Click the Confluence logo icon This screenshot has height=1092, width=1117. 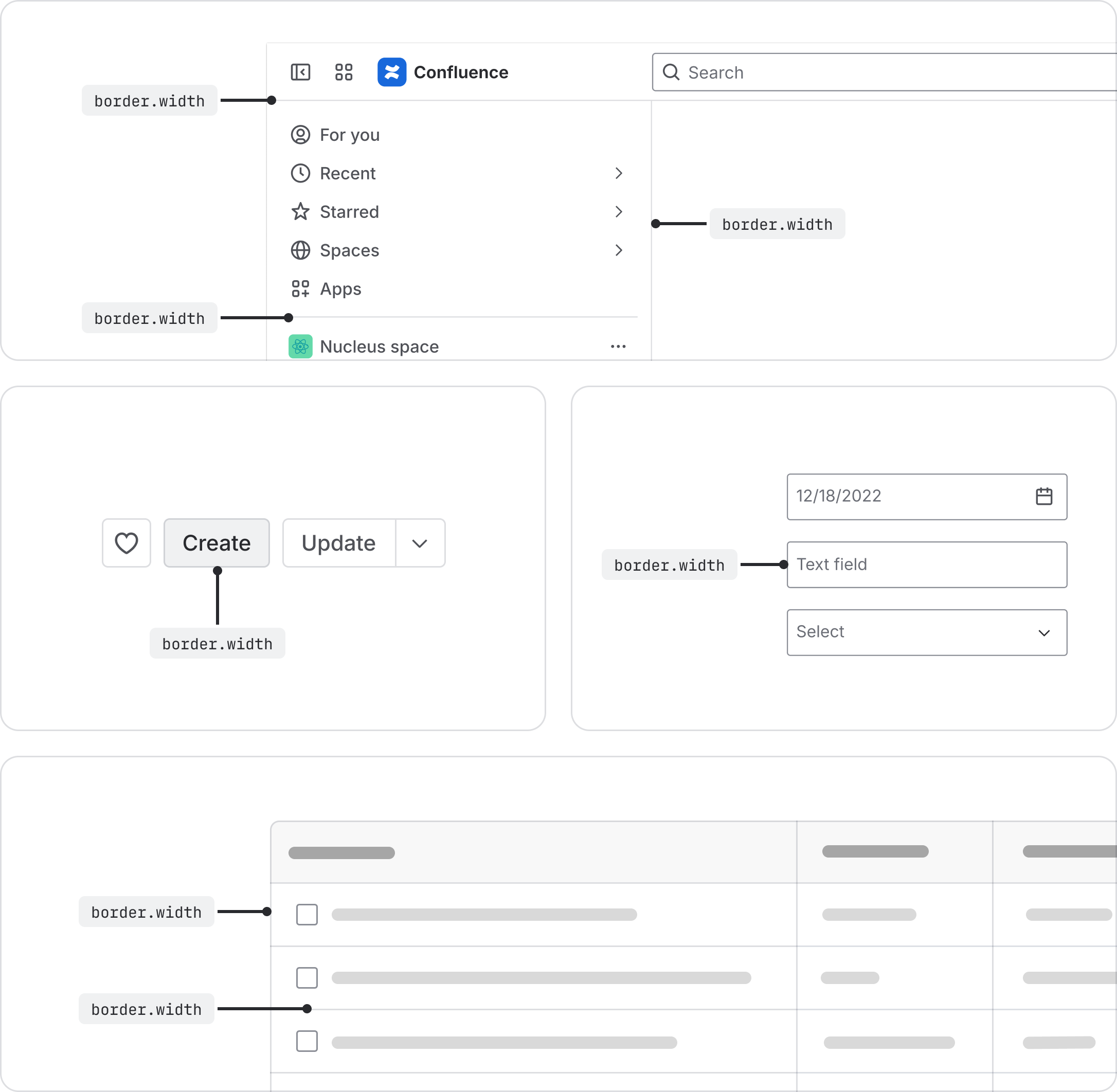(x=392, y=72)
